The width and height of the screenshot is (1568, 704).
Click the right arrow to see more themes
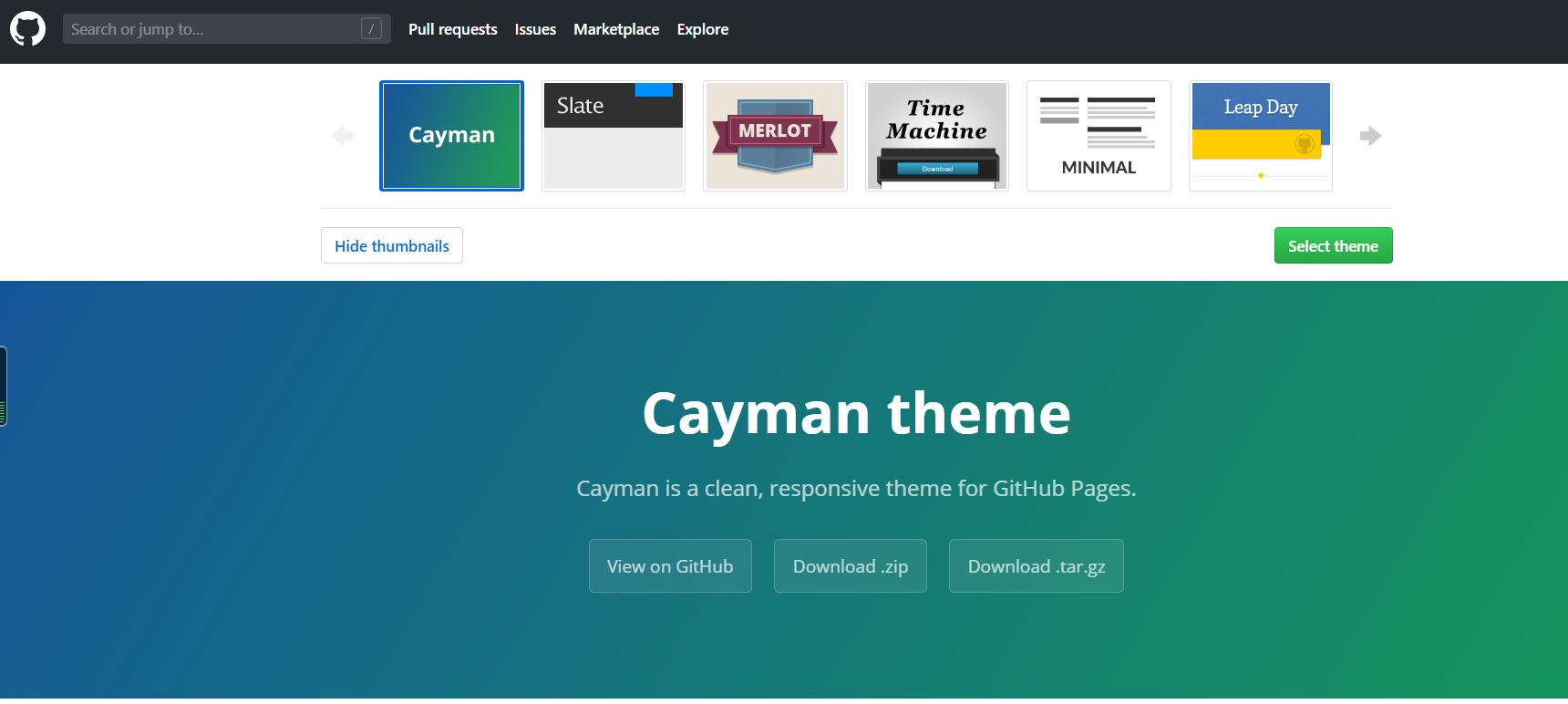coord(1370,136)
